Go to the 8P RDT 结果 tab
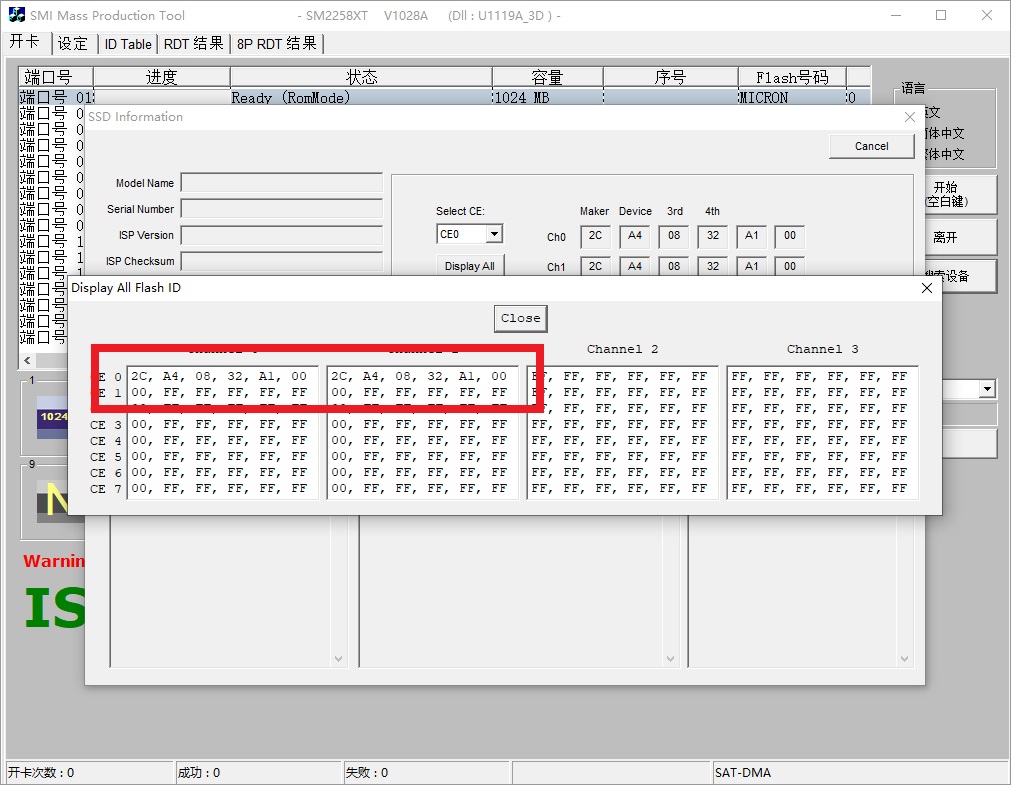This screenshot has width=1011, height=785. 277,44
